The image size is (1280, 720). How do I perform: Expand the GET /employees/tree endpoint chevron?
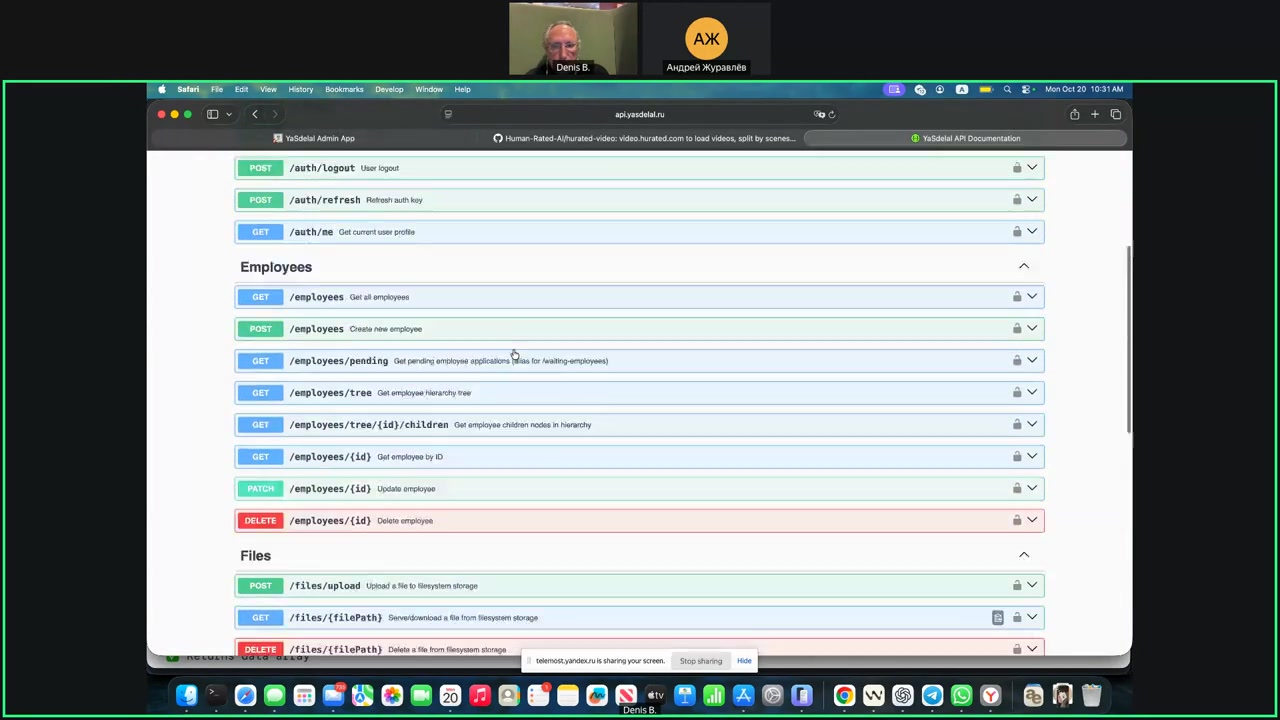pos(1032,392)
